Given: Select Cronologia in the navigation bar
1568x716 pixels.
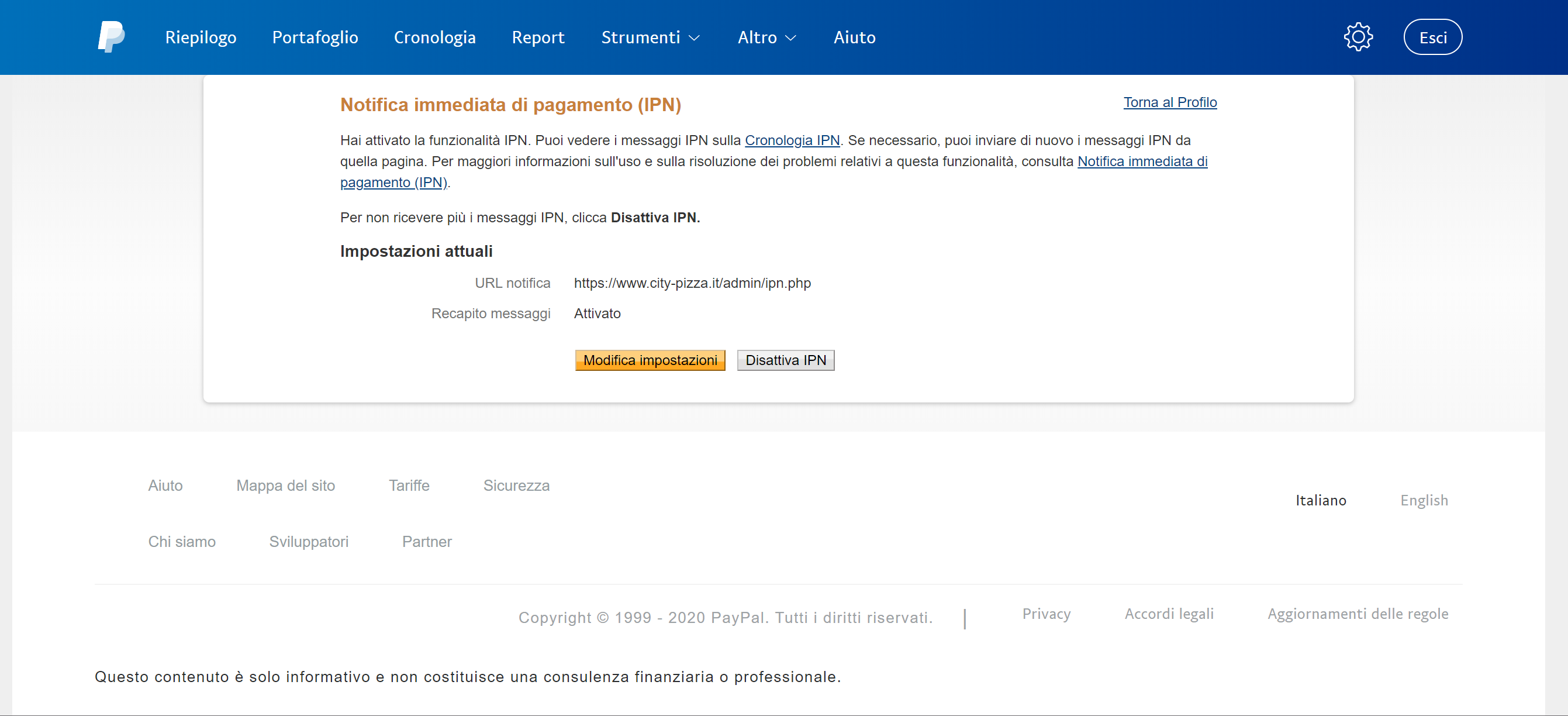Looking at the screenshot, I should 434,37.
